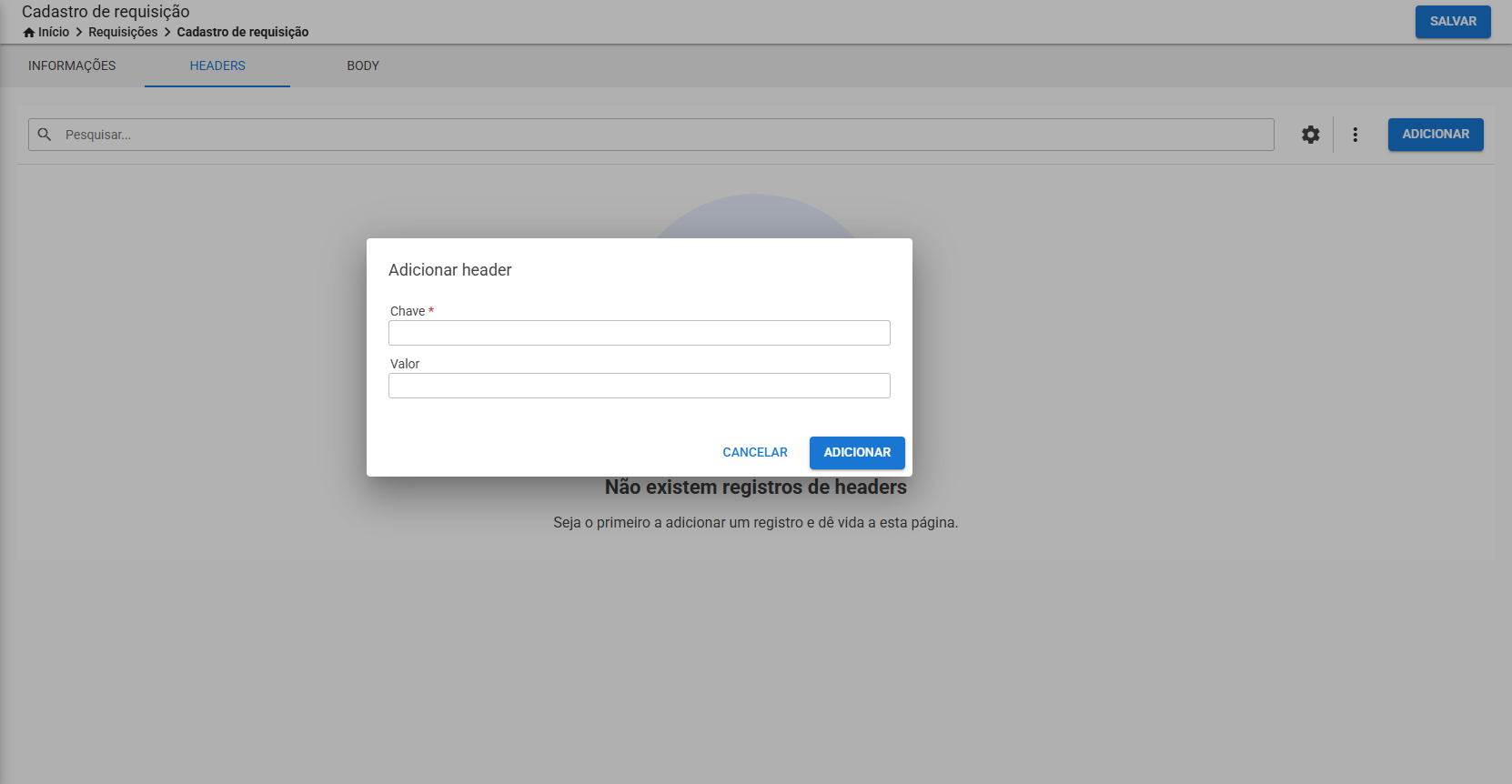This screenshot has height=784, width=1512.
Task: Click ADICIONAR button beside the search bar
Action: pos(1436,135)
